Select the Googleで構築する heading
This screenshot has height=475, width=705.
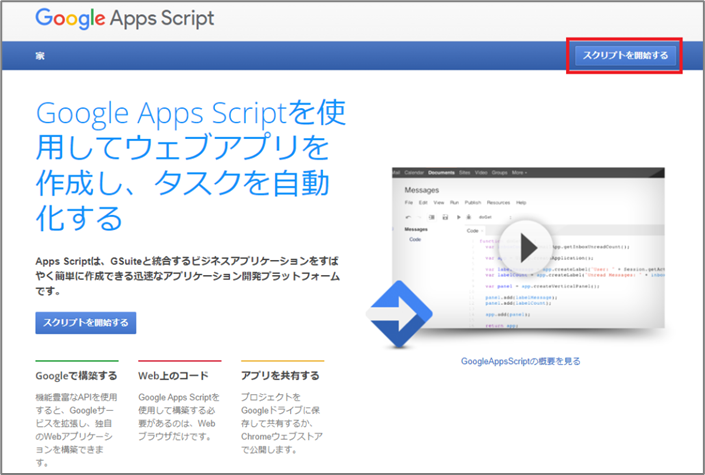pos(76,376)
